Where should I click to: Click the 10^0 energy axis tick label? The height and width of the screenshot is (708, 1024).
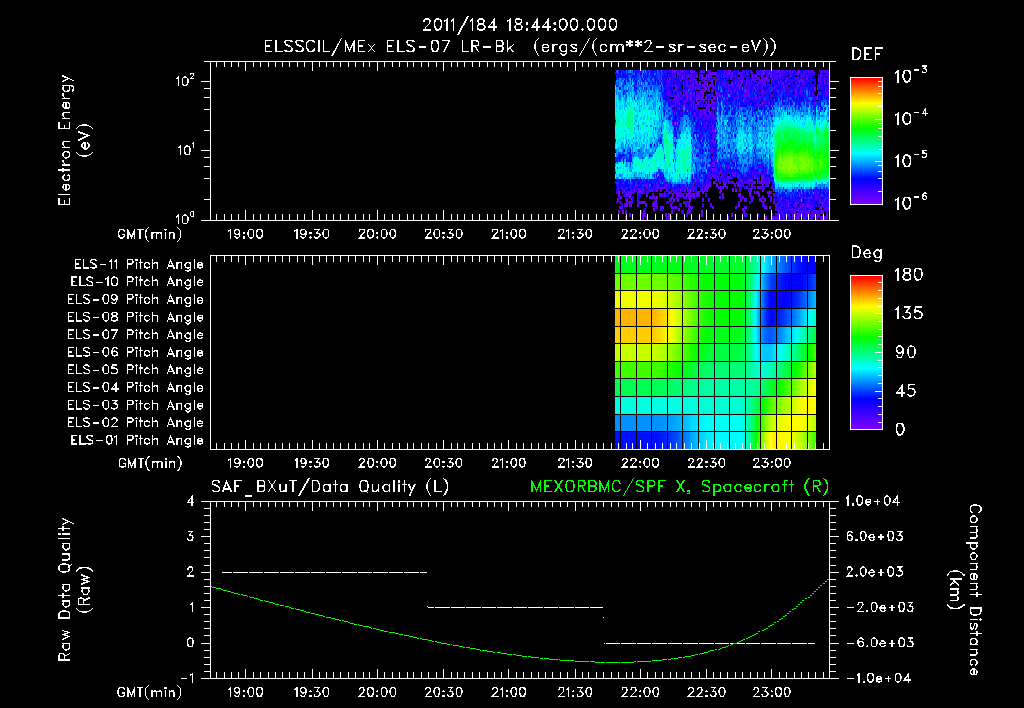[185, 218]
